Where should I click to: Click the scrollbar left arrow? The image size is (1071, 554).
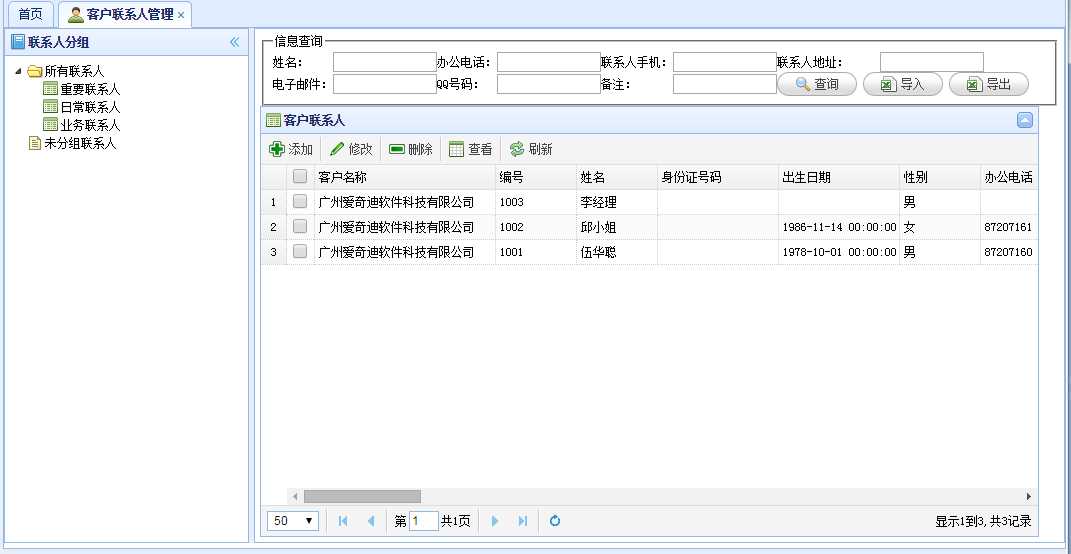[x=295, y=497]
